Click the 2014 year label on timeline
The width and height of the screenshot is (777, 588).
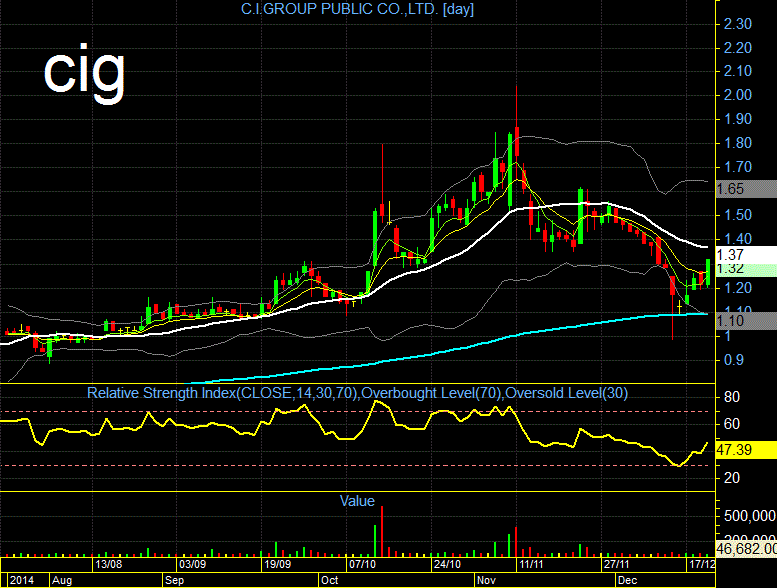(22, 580)
